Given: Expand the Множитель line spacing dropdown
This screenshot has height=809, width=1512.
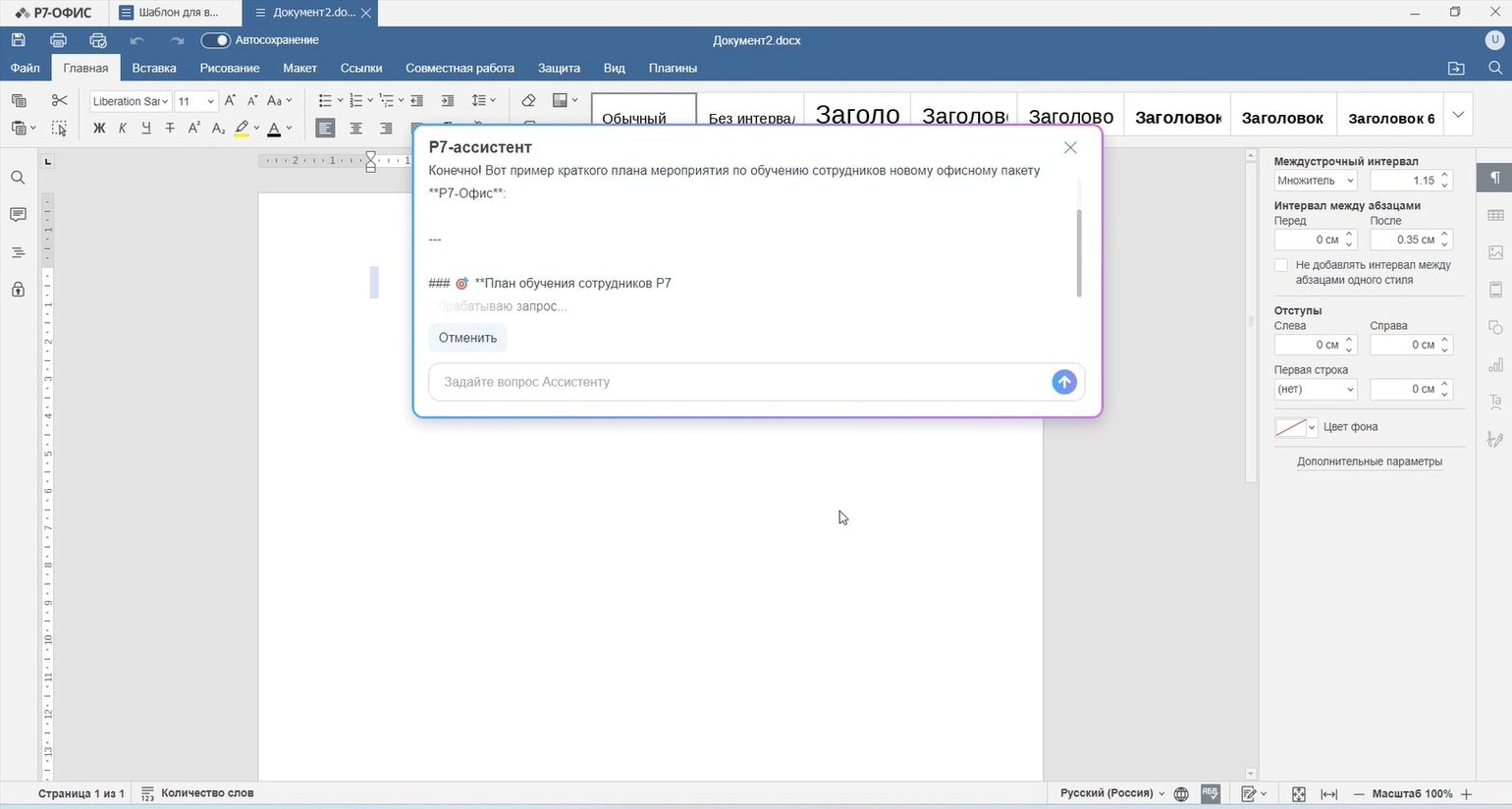Looking at the screenshot, I should pos(1315,181).
